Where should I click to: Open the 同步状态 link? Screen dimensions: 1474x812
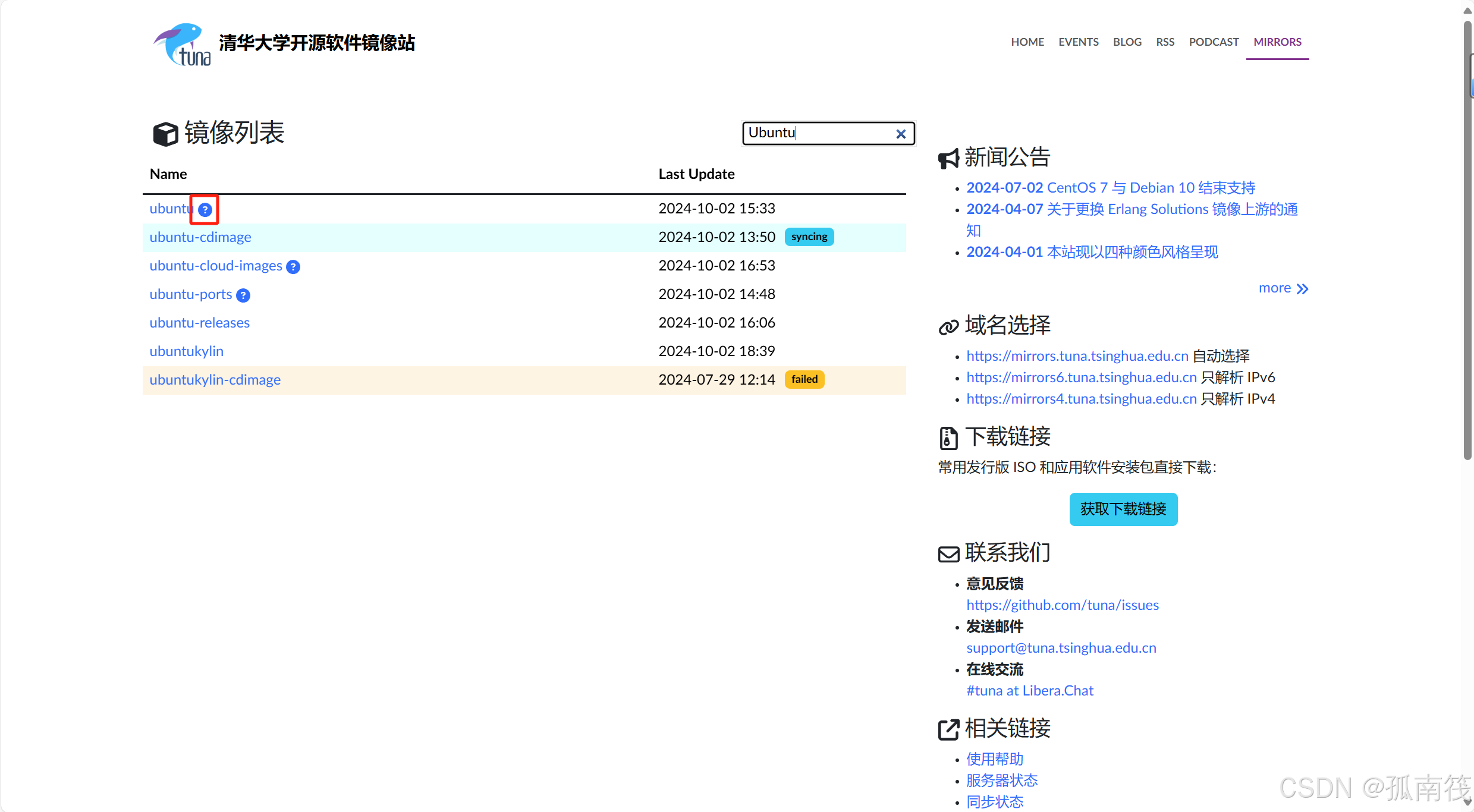(995, 802)
